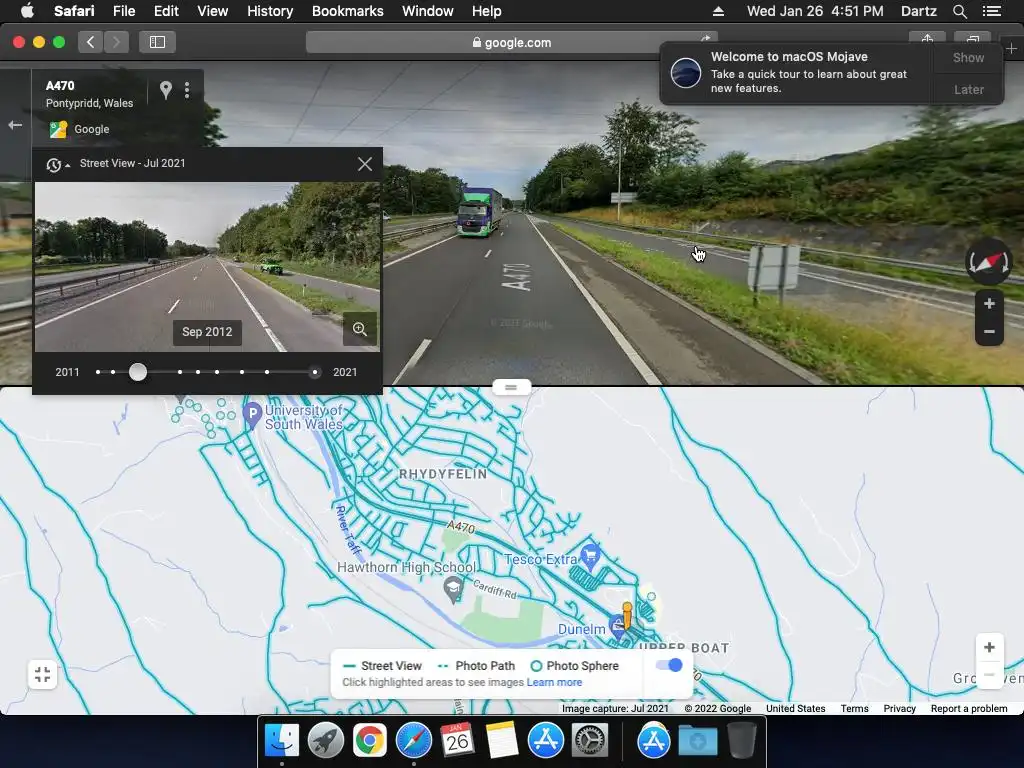Zoom out of the Street View image
The image size is (1024, 768).
click(x=989, y=332)
